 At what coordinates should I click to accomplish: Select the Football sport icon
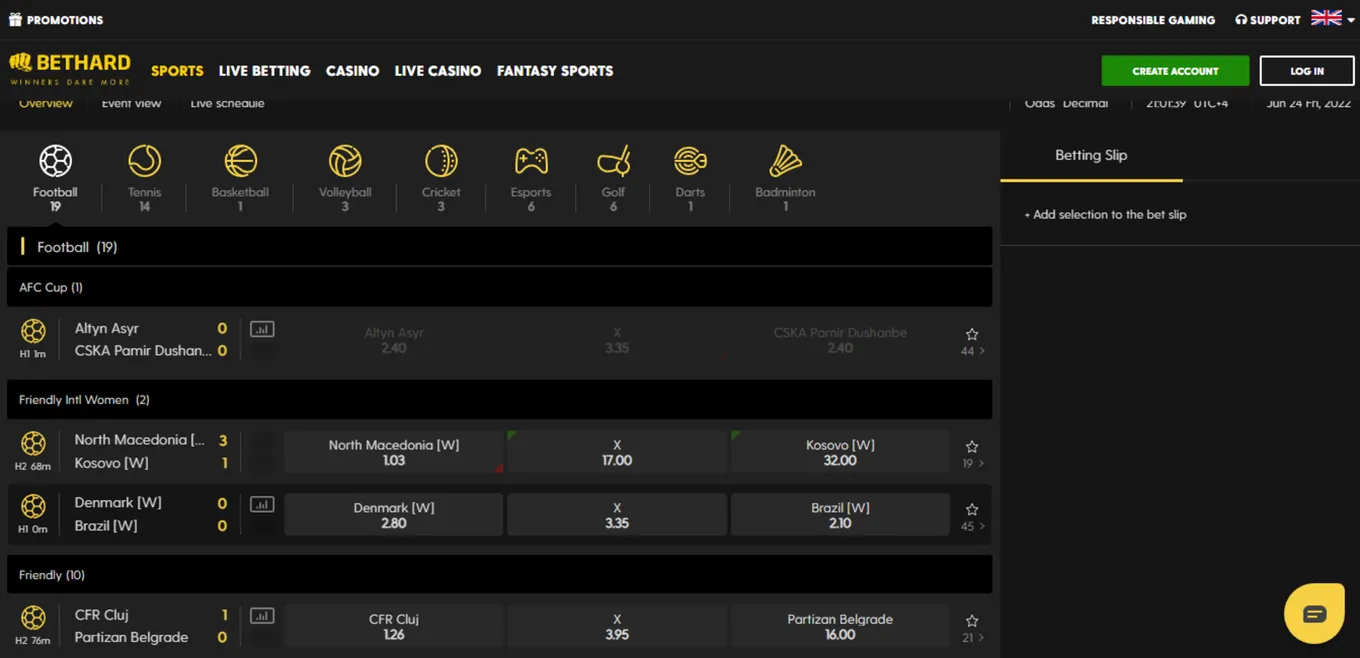[x=55, y=161]
